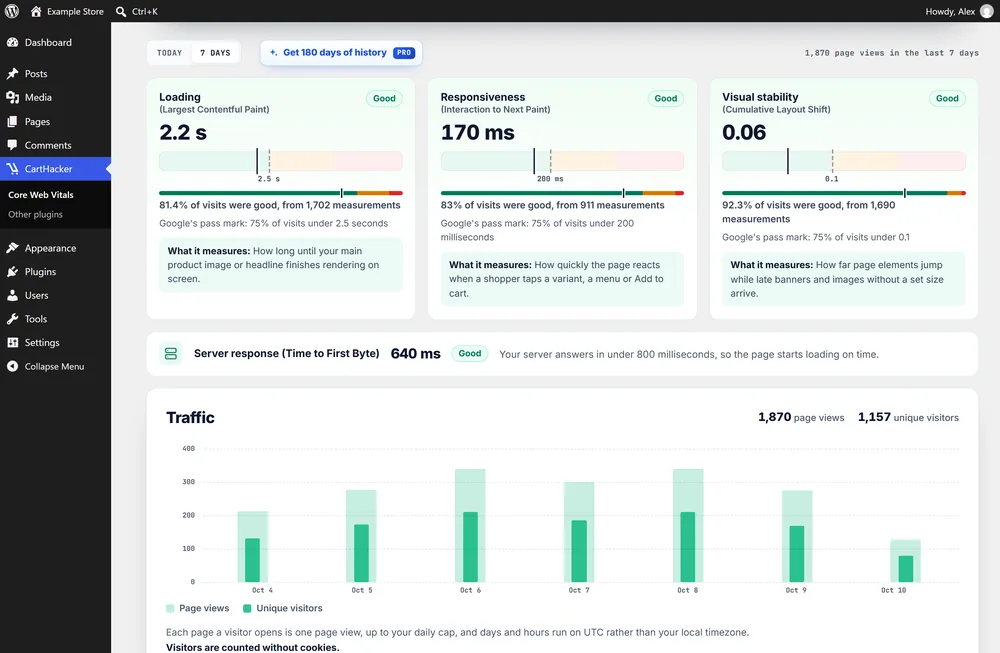Click the Oct 6 traffic bar

click(x=470, y=525)
